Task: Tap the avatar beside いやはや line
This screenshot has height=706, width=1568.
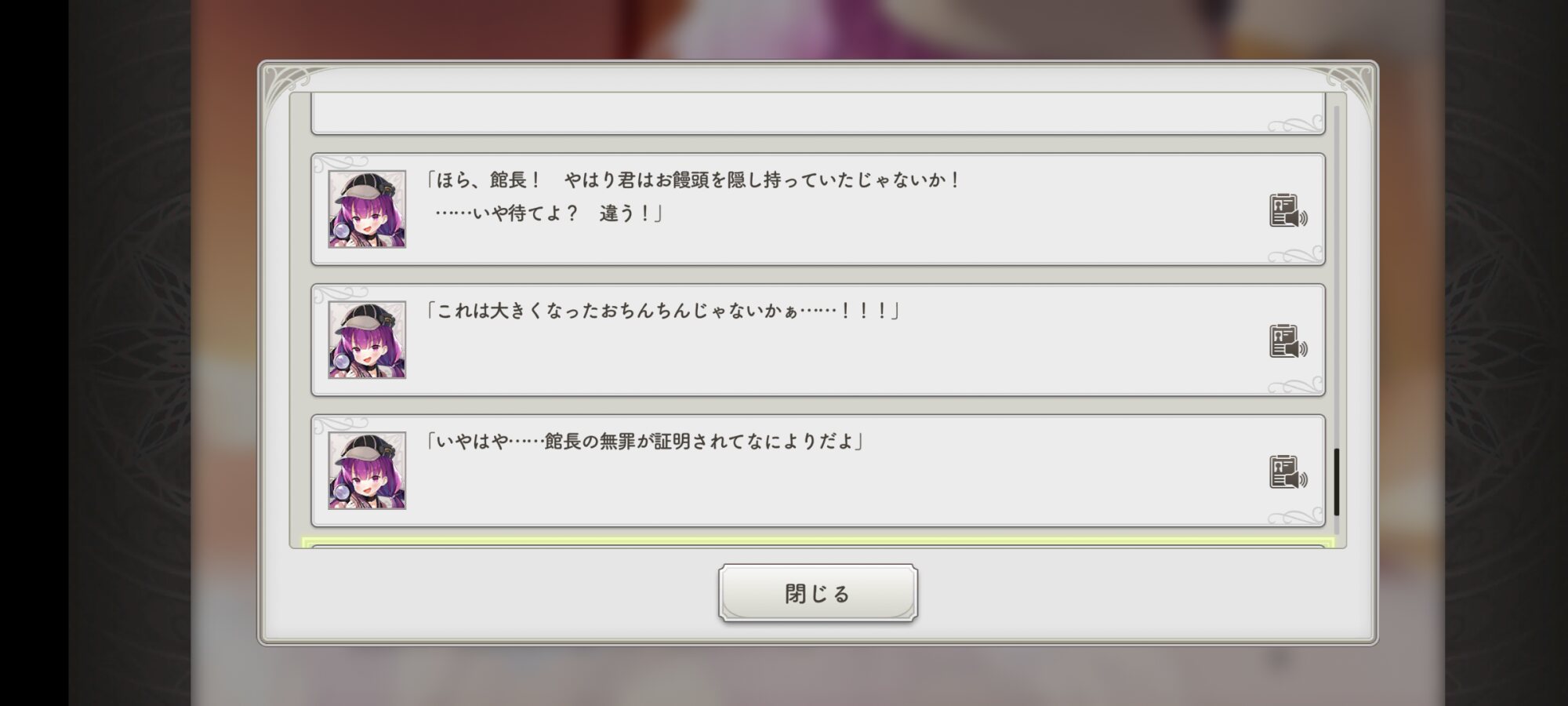Action: [367, 471]
